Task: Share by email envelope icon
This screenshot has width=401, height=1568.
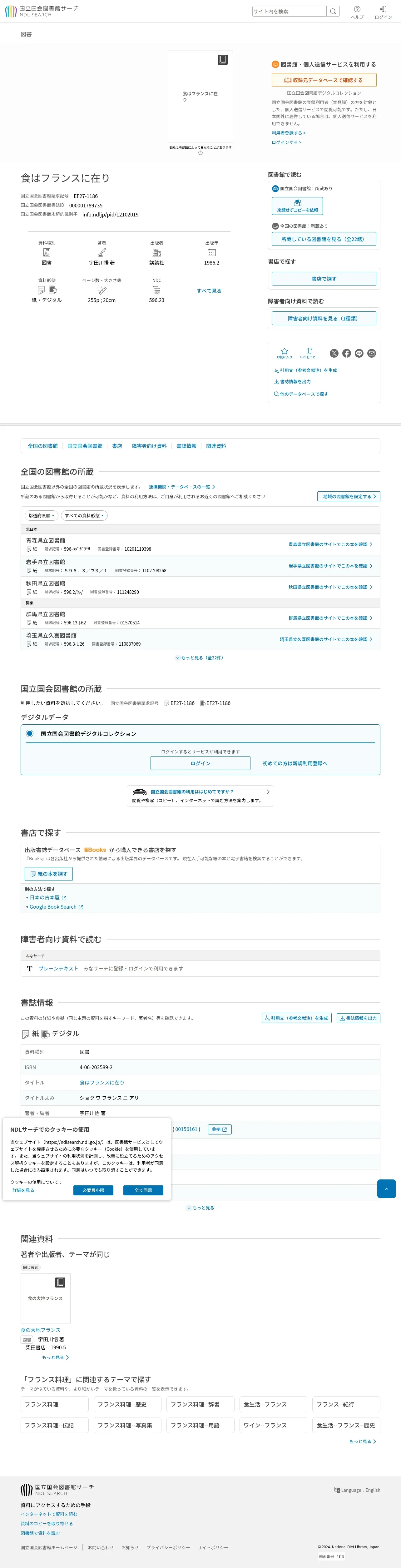Action: point(372,353)
